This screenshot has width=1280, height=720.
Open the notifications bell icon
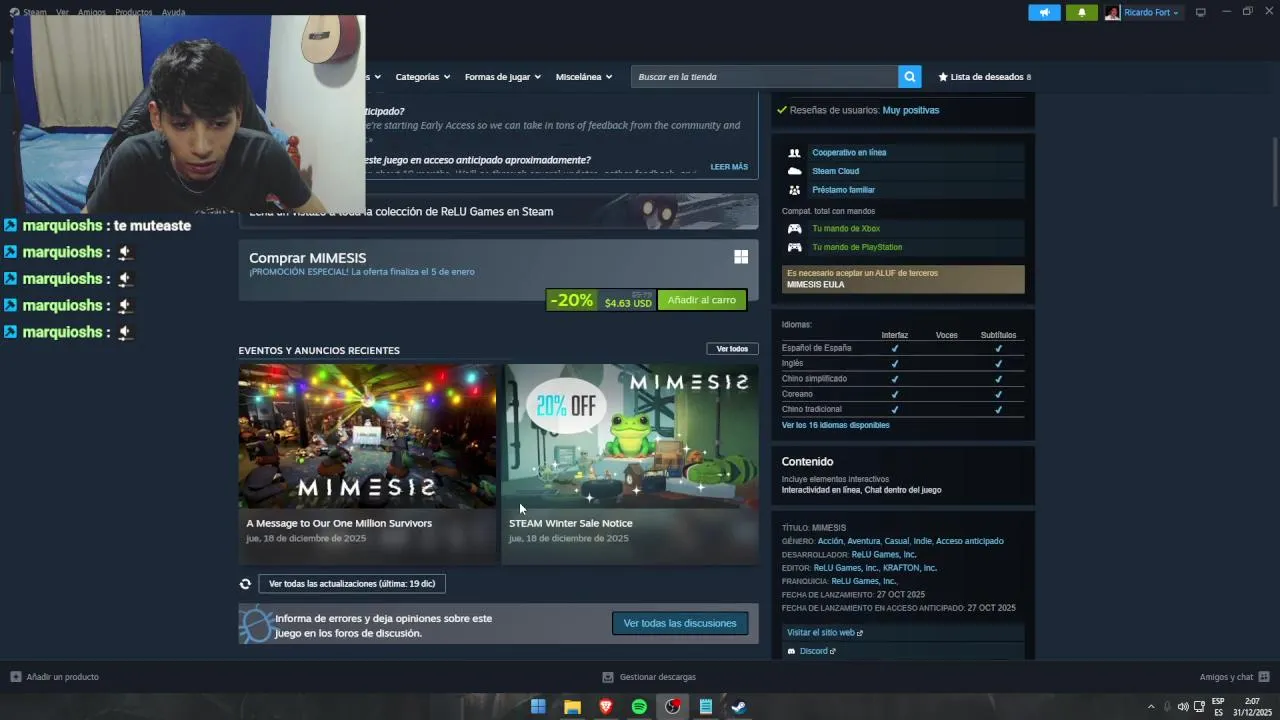click(x=1081, y=13)
